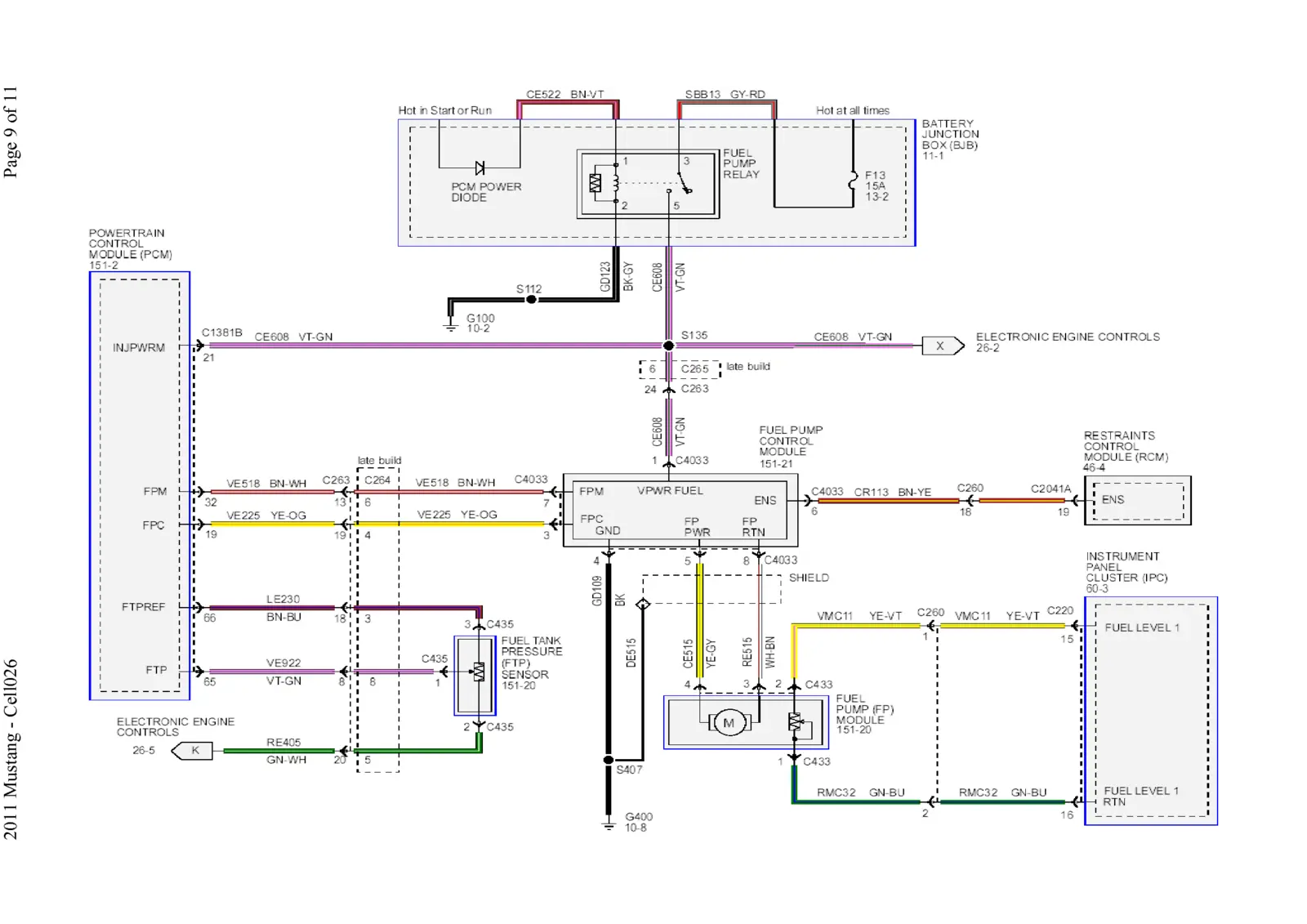Select the VE225 YE-OG wire label near PCM
This screenshot has height=924, width=1307.
pyautogui.click(x=266, y=516)
